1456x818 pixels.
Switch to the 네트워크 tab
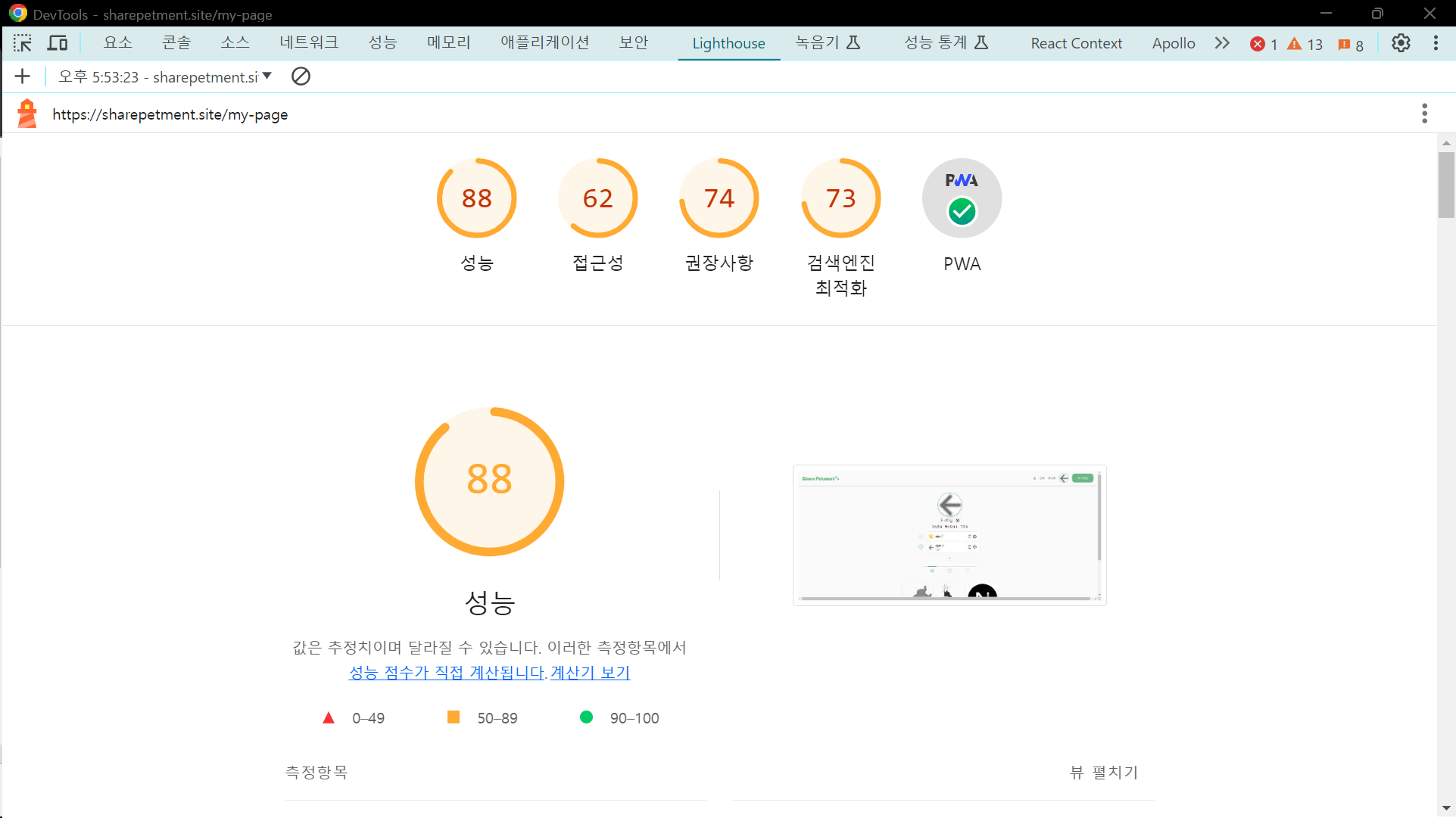tap(309, 42)
